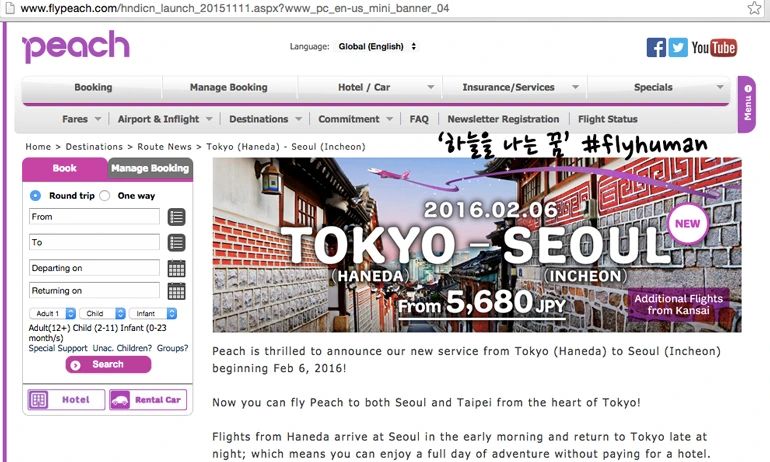Click the From airport field

94,217
